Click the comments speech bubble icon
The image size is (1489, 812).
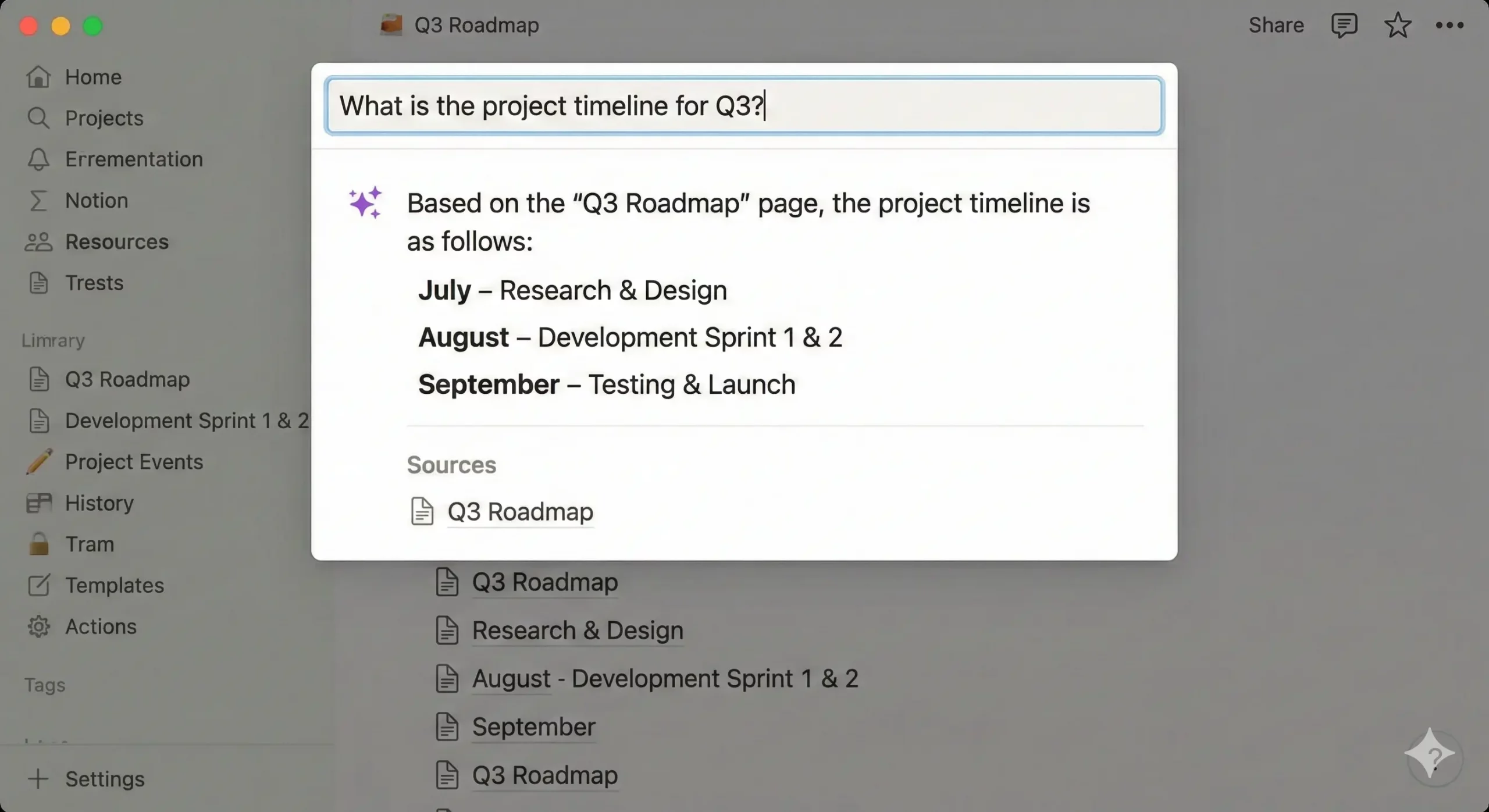[x=1344, y=26]
